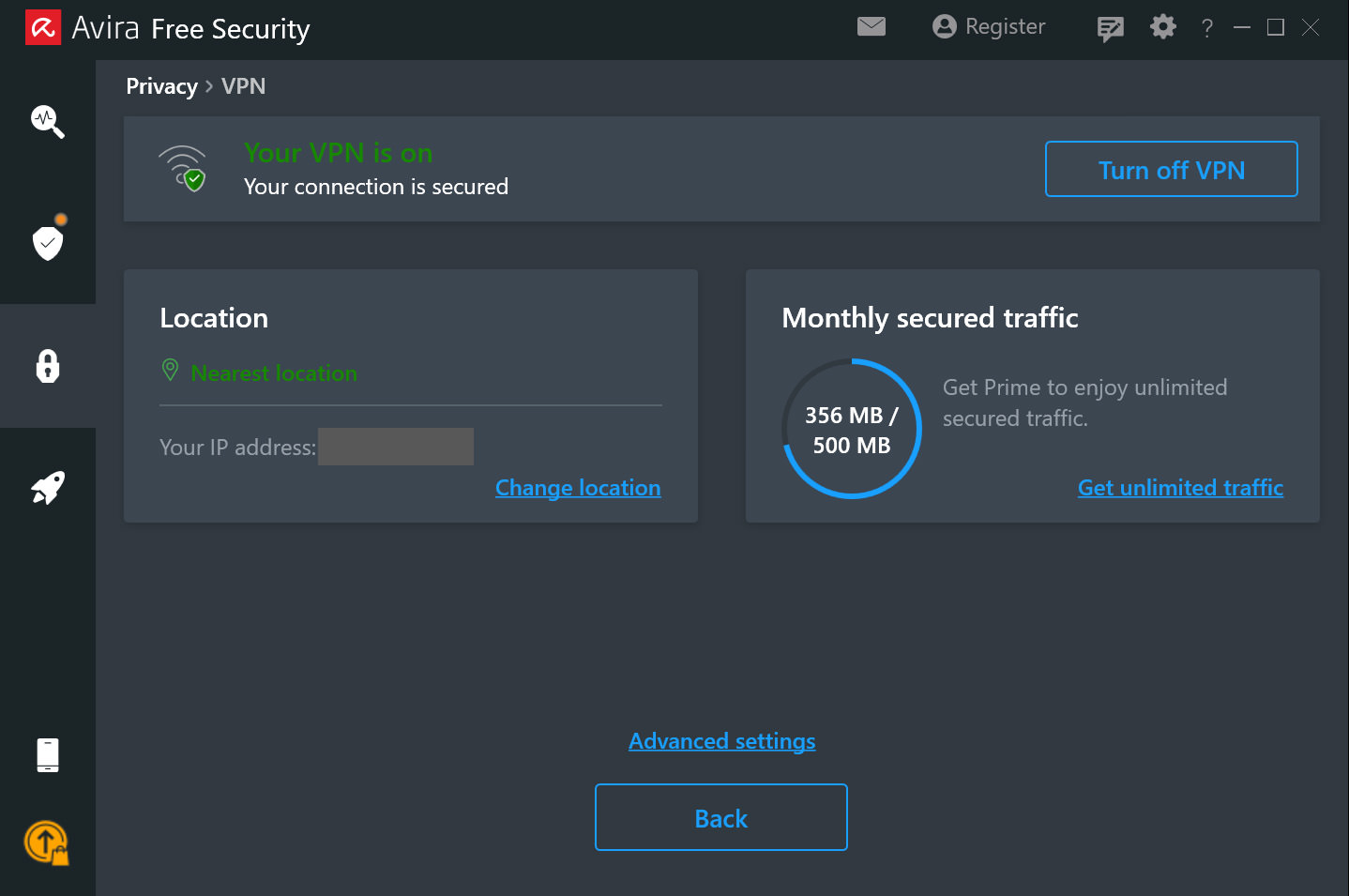Open the settings gear icon

pyautogui.click(x=1162, y=27)
